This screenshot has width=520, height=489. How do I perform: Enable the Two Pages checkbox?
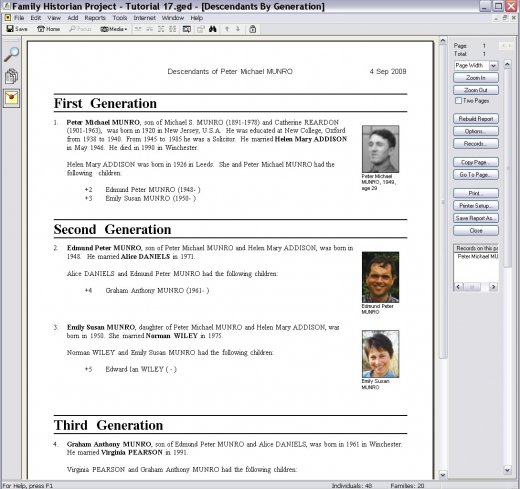(458, 100)
